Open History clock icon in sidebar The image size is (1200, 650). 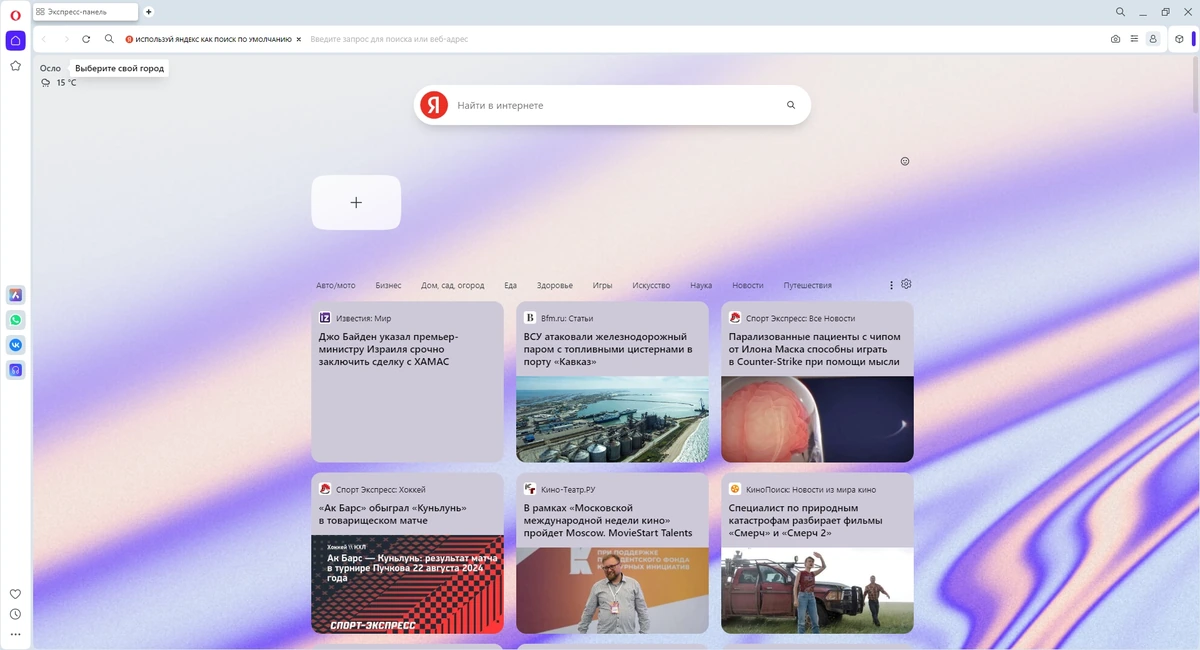coord(15,614)
